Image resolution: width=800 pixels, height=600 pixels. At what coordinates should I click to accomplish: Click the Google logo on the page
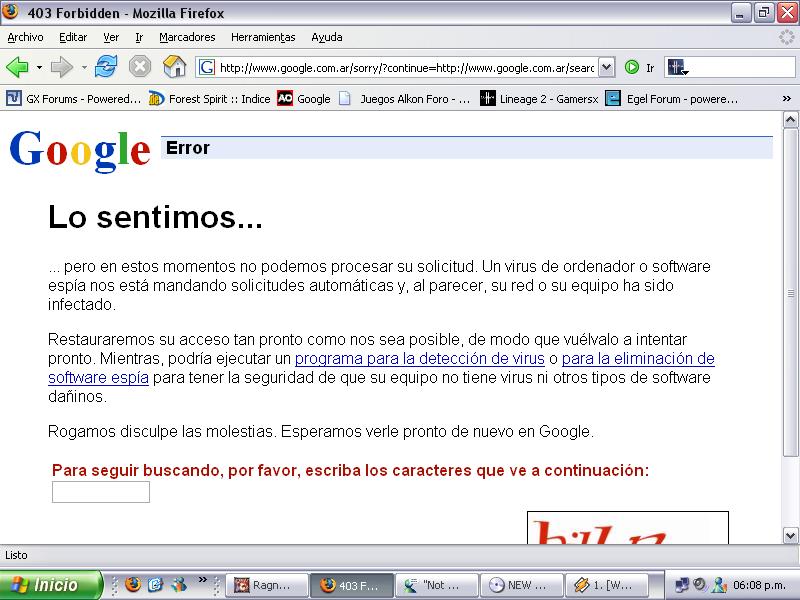tap(80, 150)
